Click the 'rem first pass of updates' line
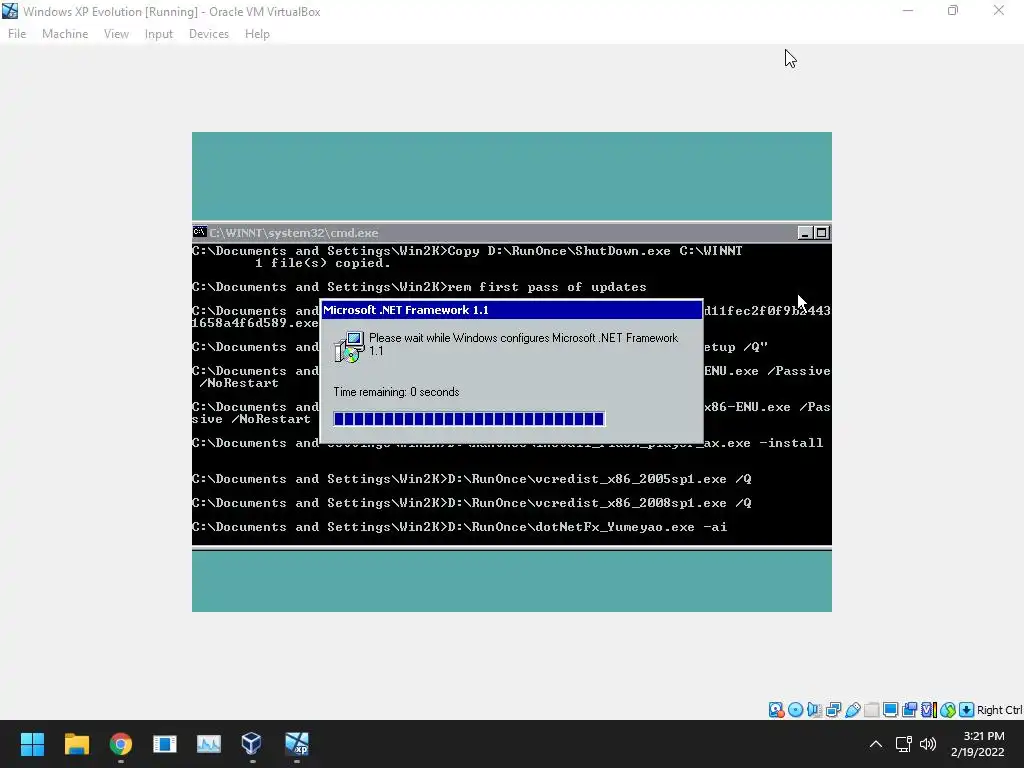Viewport: 1024px width, 768px height. [x=419, y=287]
